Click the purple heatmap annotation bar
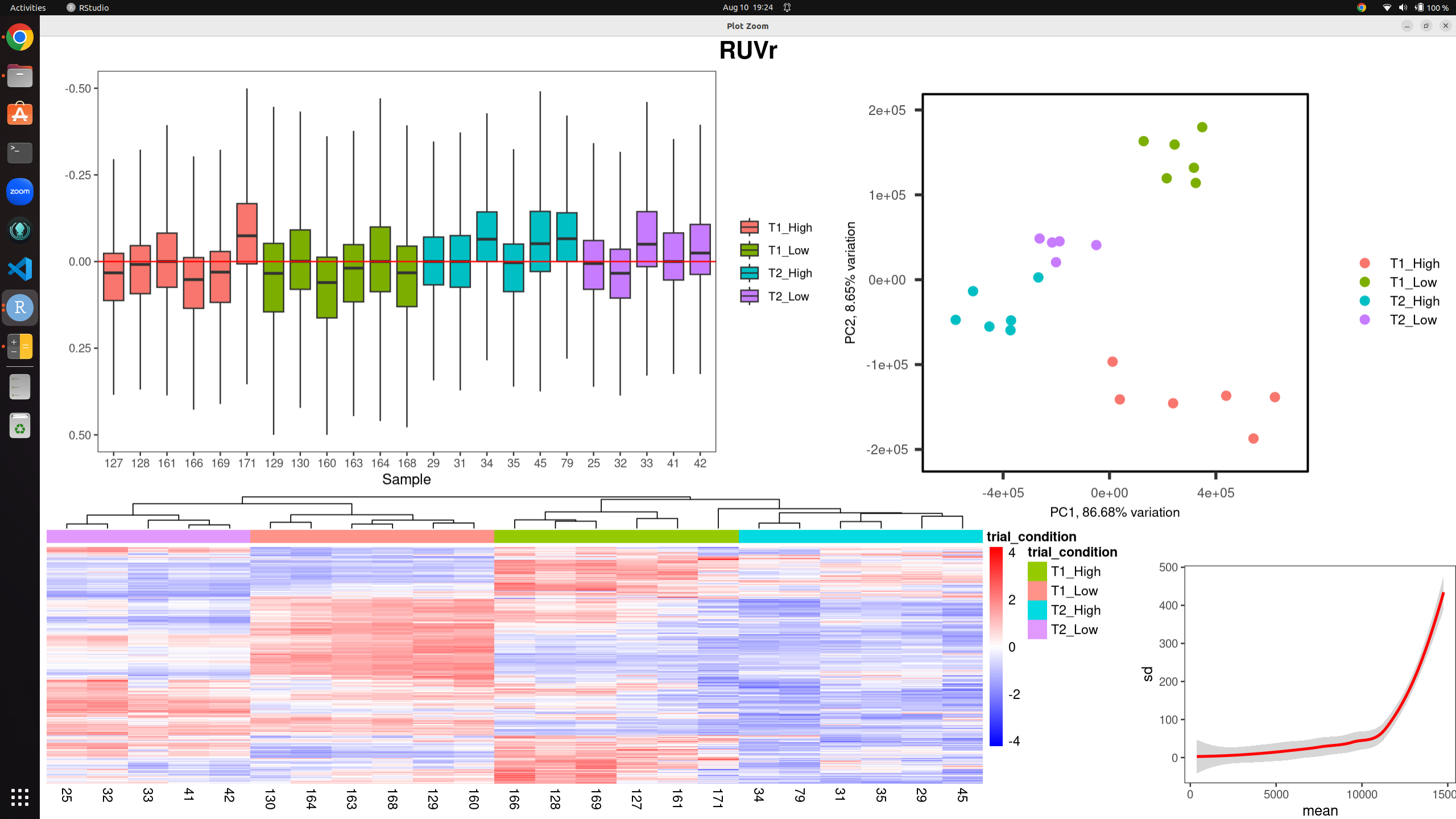This screenshot has width=1456, height=819. 148,536
